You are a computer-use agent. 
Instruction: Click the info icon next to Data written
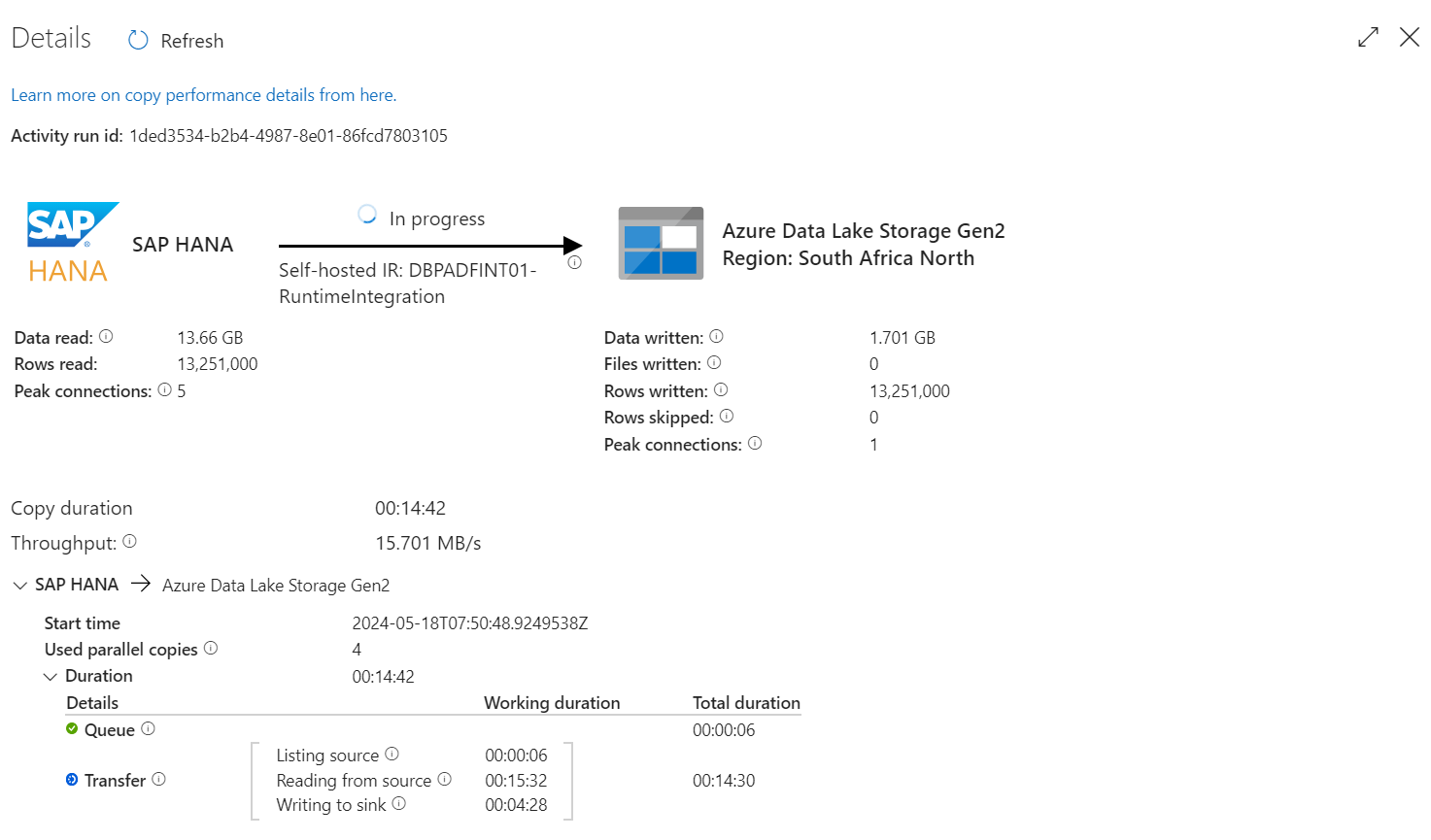pyautogui.click(x=716, y=336)
